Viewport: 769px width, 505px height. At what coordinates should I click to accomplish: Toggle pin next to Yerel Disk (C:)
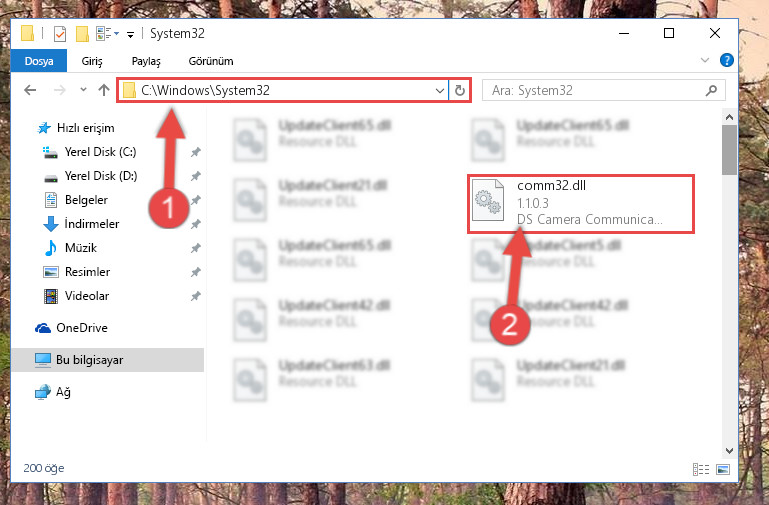tap(196, 152)
